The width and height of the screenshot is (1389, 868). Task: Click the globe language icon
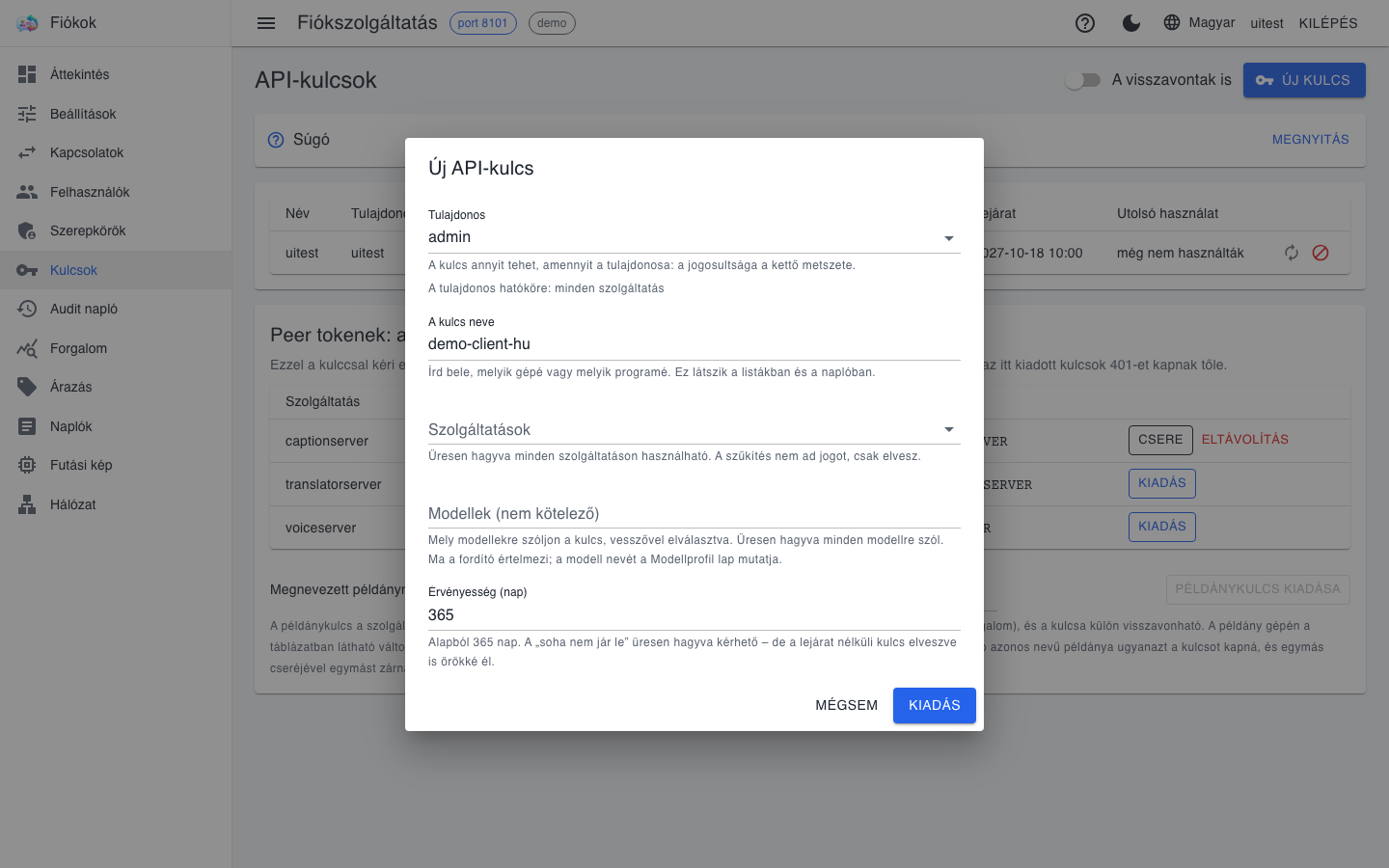(1172, 22)
